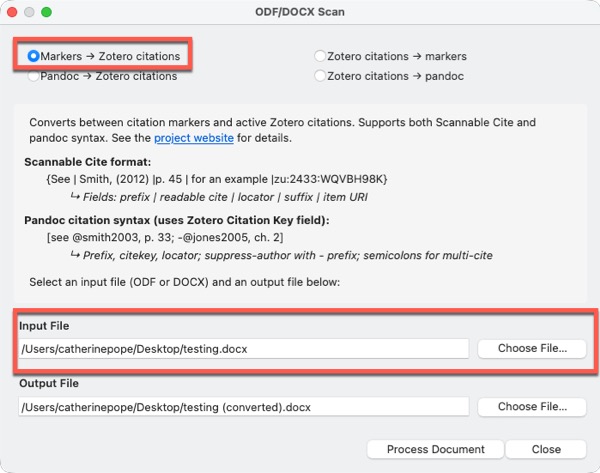
Task: Zoom window with green traffic light
Action: [46, 12]
